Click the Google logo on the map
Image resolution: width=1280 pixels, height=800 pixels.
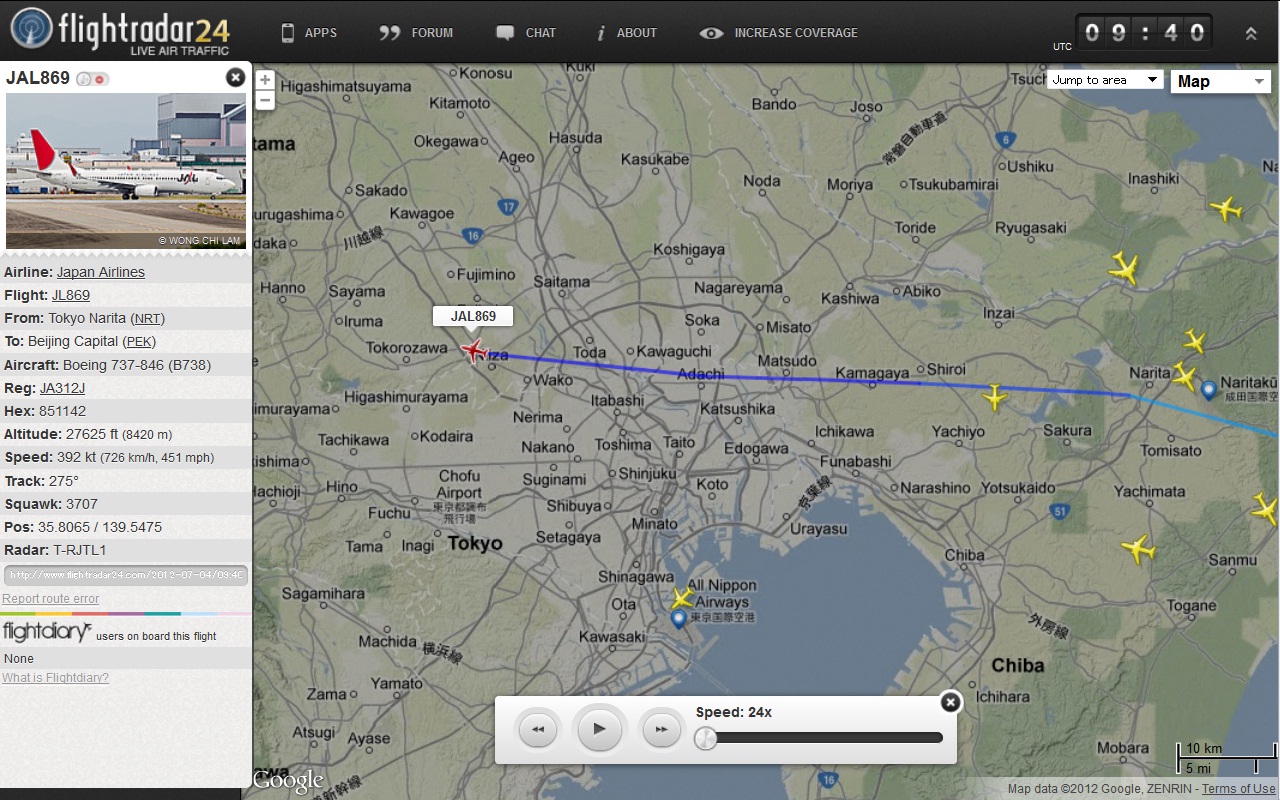288,779
